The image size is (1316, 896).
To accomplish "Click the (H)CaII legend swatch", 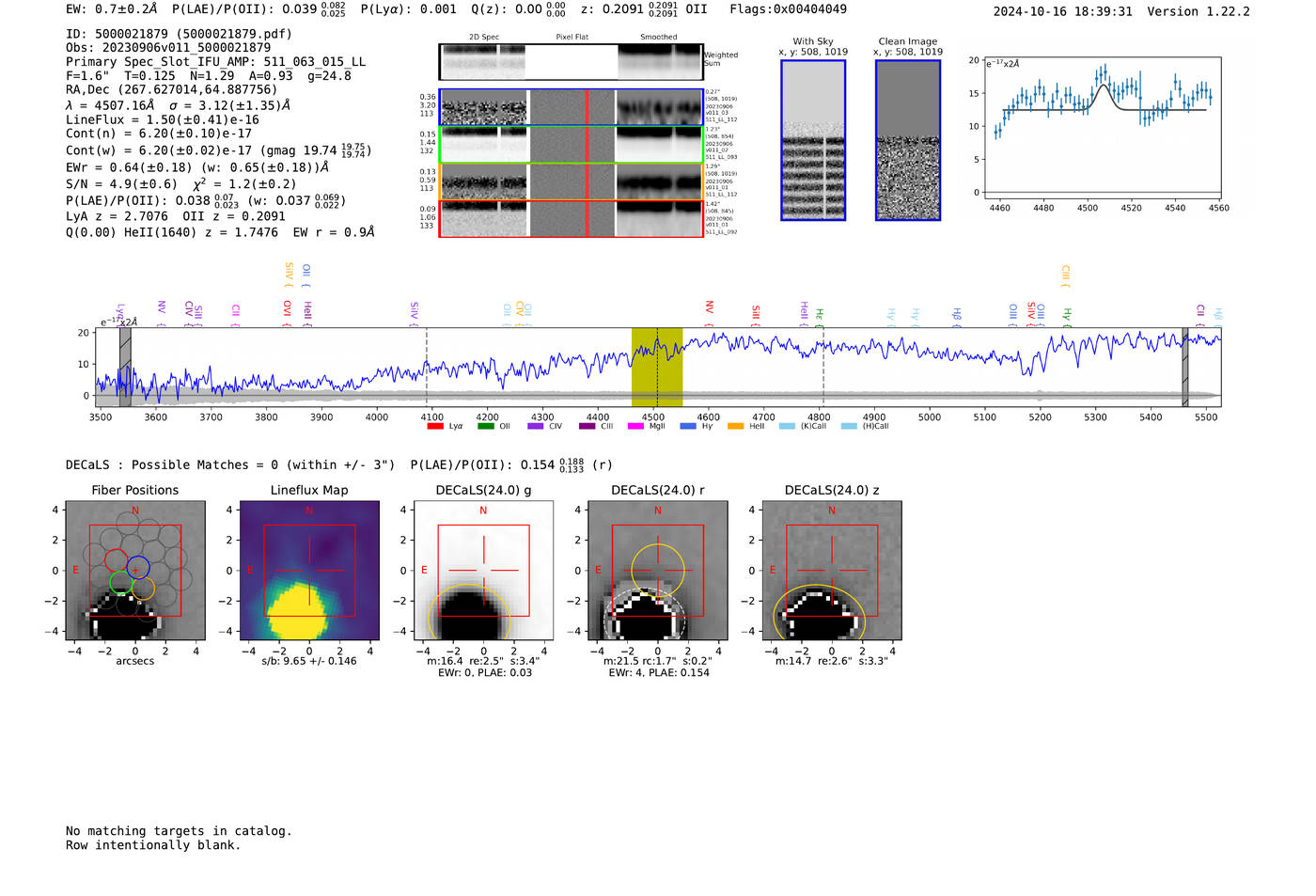I will [849, 426].
